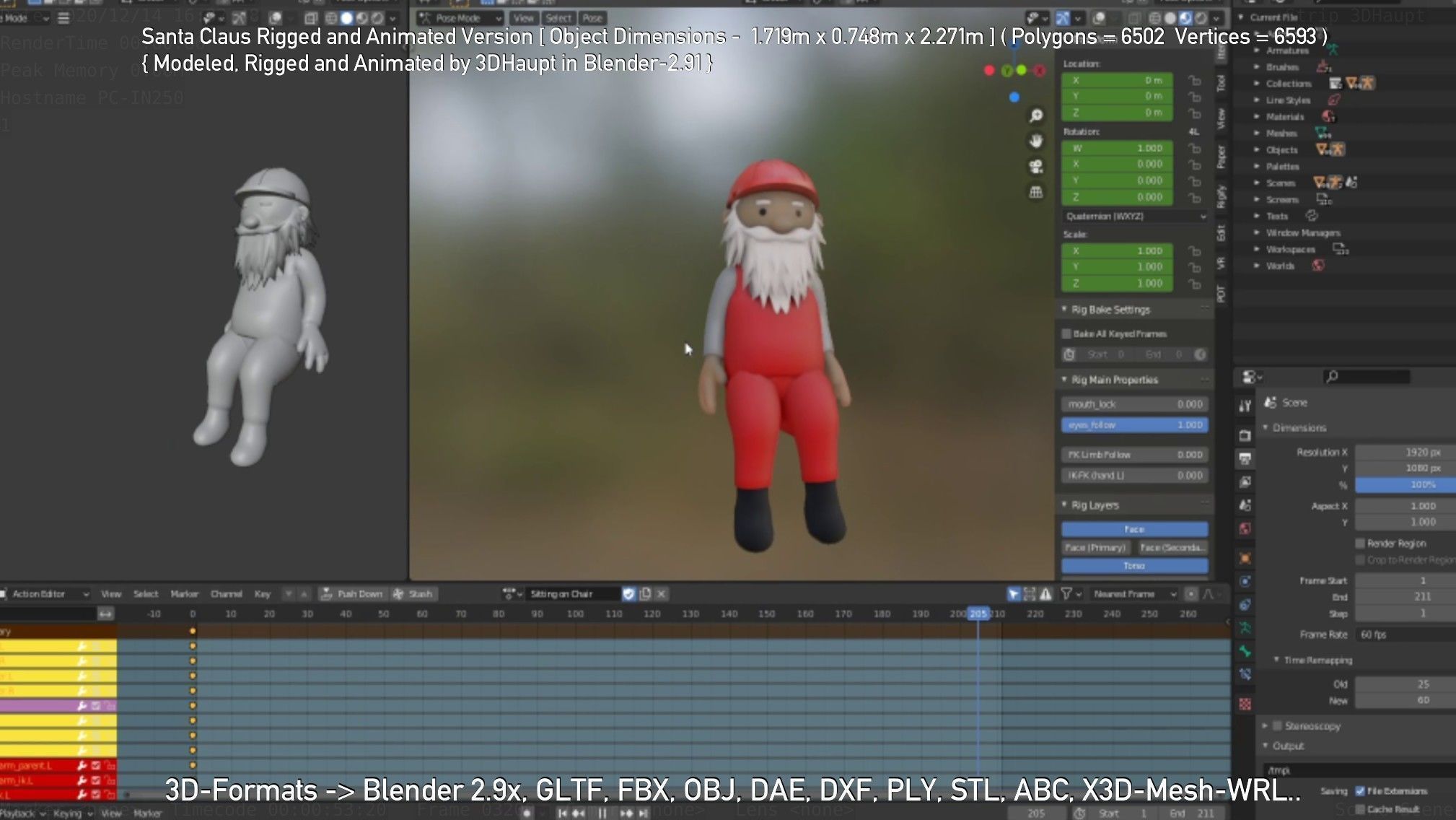1456x820 pixels.
Task: Click the Texts icon in outliner
Action: pyautogui.click(x=1312, y=216)
